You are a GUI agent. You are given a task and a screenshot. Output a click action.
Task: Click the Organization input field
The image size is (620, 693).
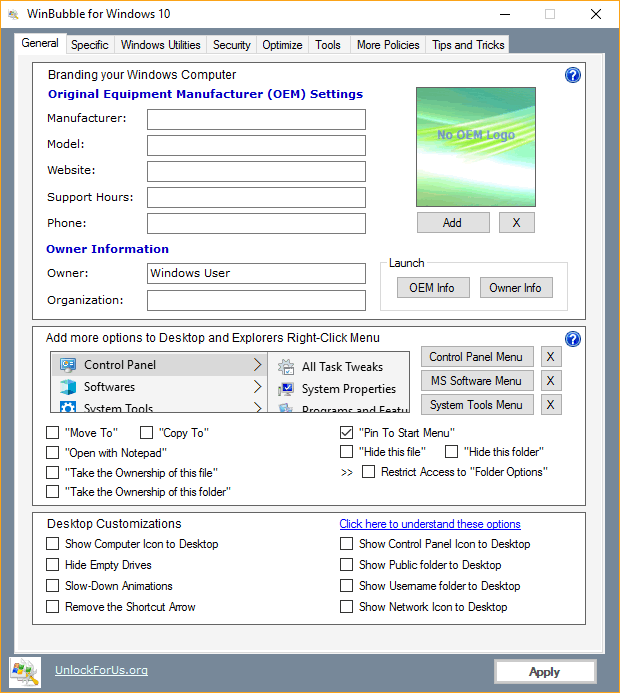tap(256, 300)
